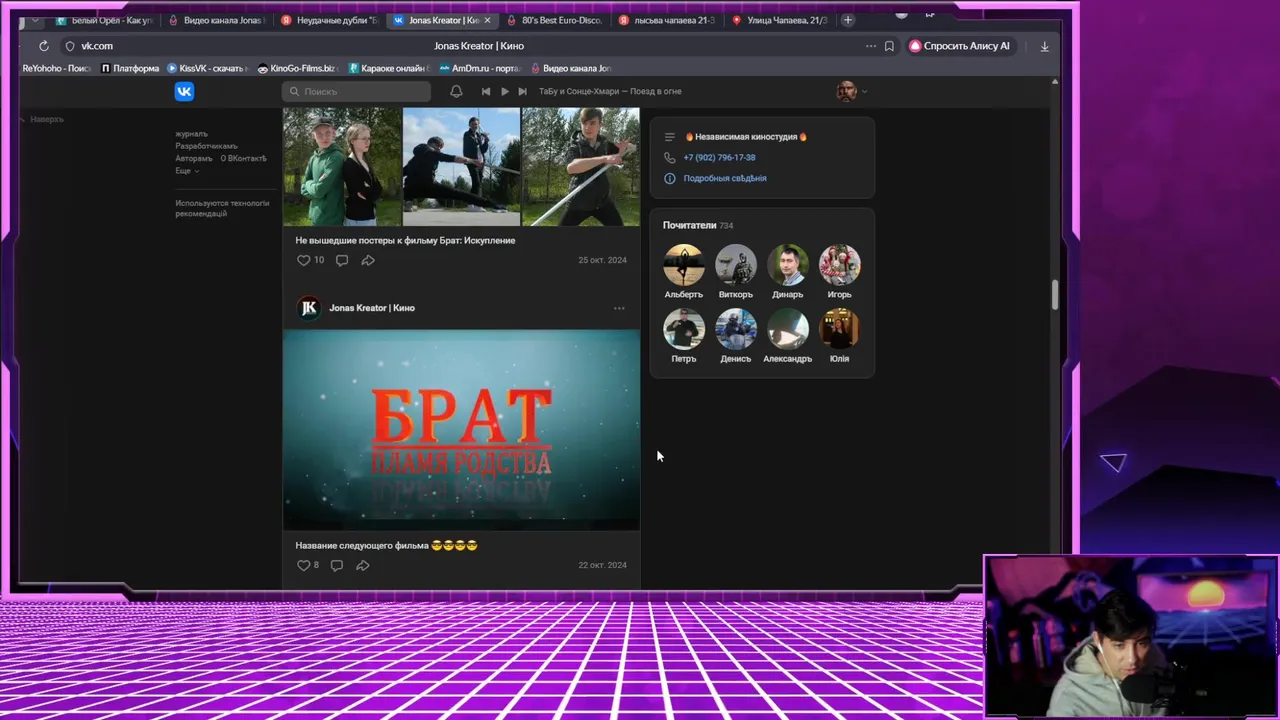Screen dimensions: 1280x720
Task: Switch to Улица Чапаева, 21/3 tab
Action: pos(780,20)
